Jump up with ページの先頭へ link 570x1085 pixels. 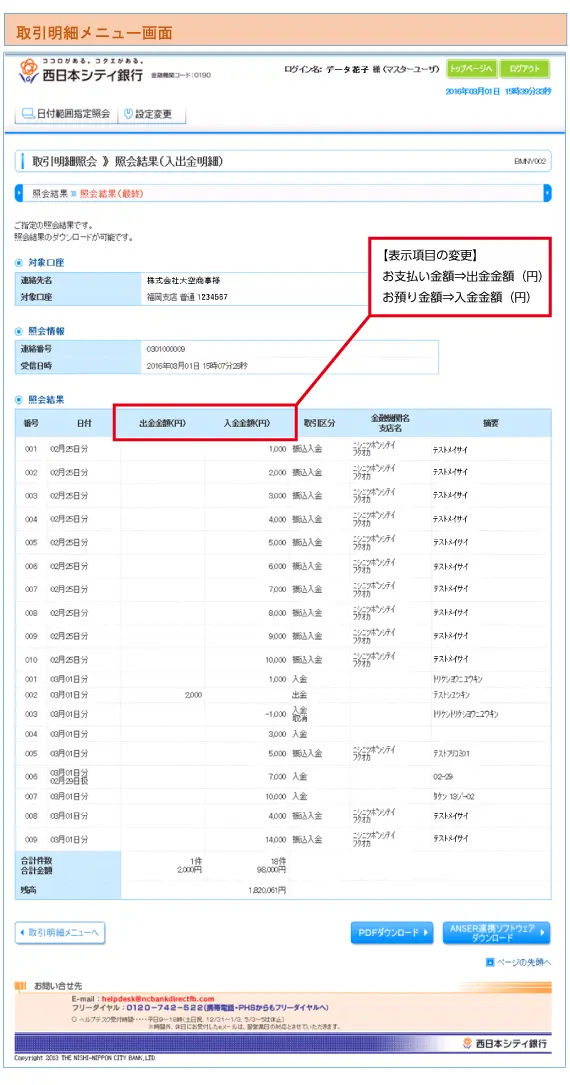click(519, 961)
